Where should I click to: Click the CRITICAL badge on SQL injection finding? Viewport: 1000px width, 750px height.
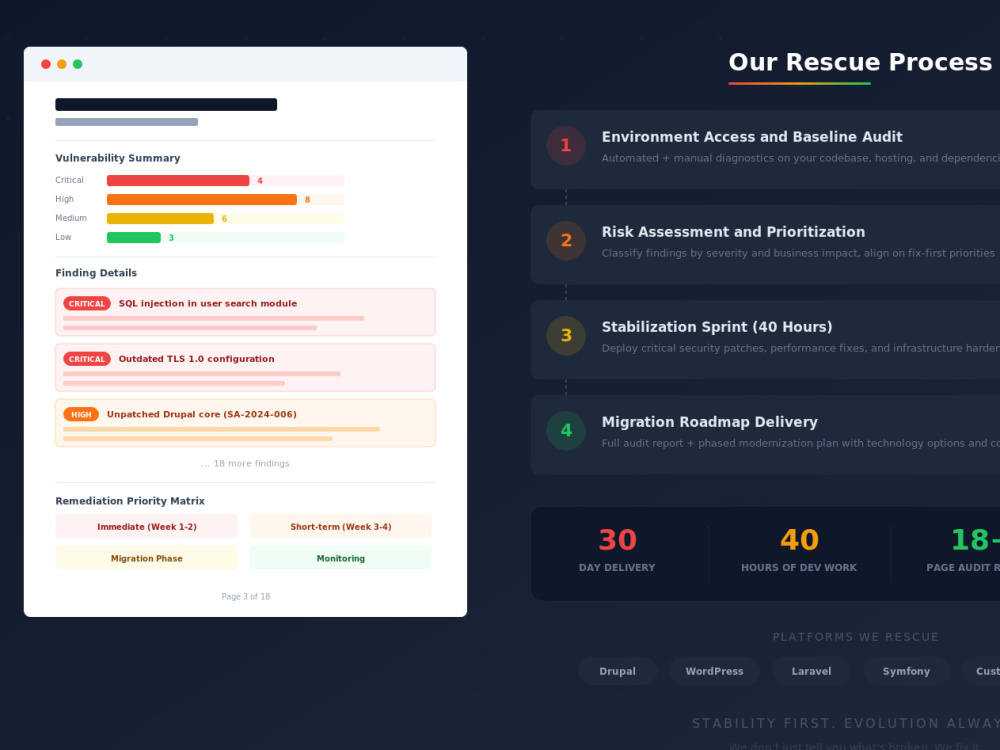coord(87,304)
